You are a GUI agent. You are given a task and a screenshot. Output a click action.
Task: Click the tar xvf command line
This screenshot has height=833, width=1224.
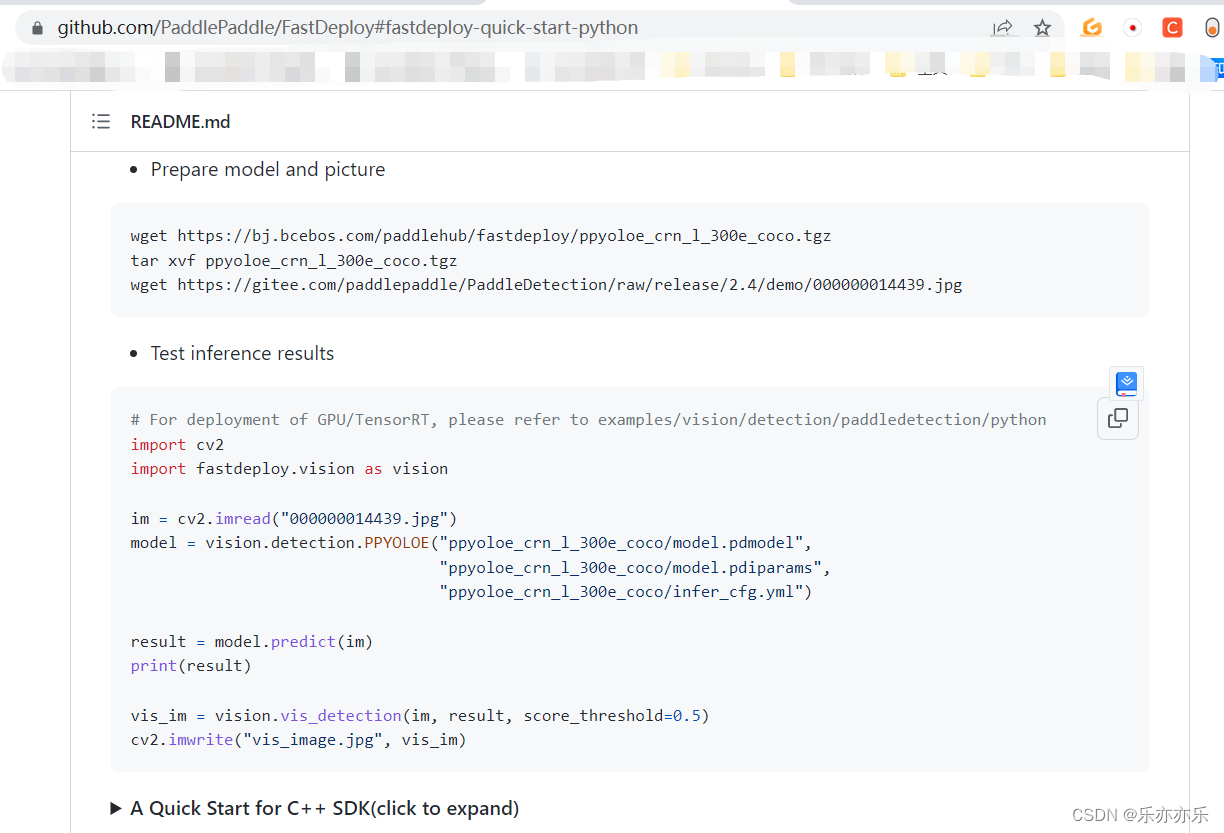293,260
